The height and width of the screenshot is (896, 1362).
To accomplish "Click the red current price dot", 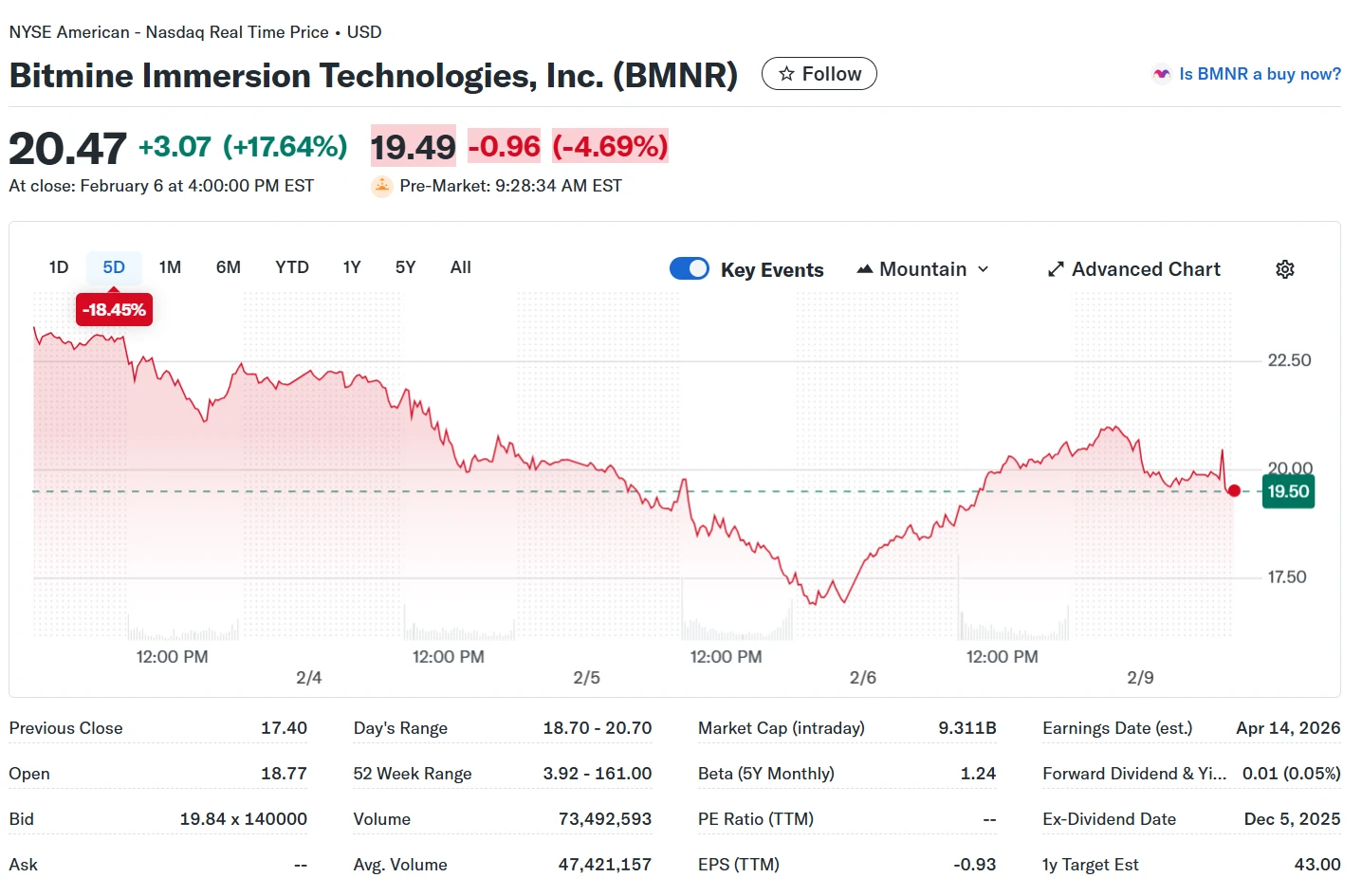I will 1233,490.
